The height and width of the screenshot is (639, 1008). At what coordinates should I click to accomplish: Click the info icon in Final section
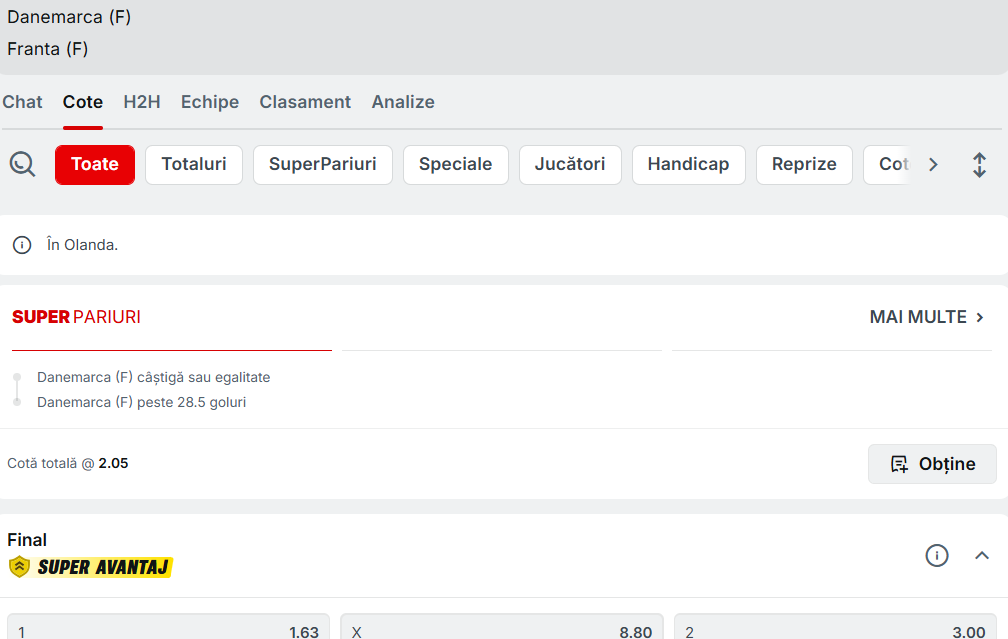[936, 556]
